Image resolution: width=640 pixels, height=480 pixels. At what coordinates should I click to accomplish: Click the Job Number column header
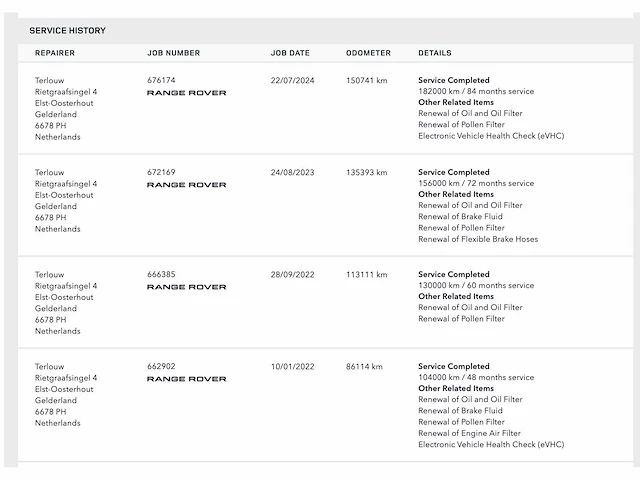173,53
